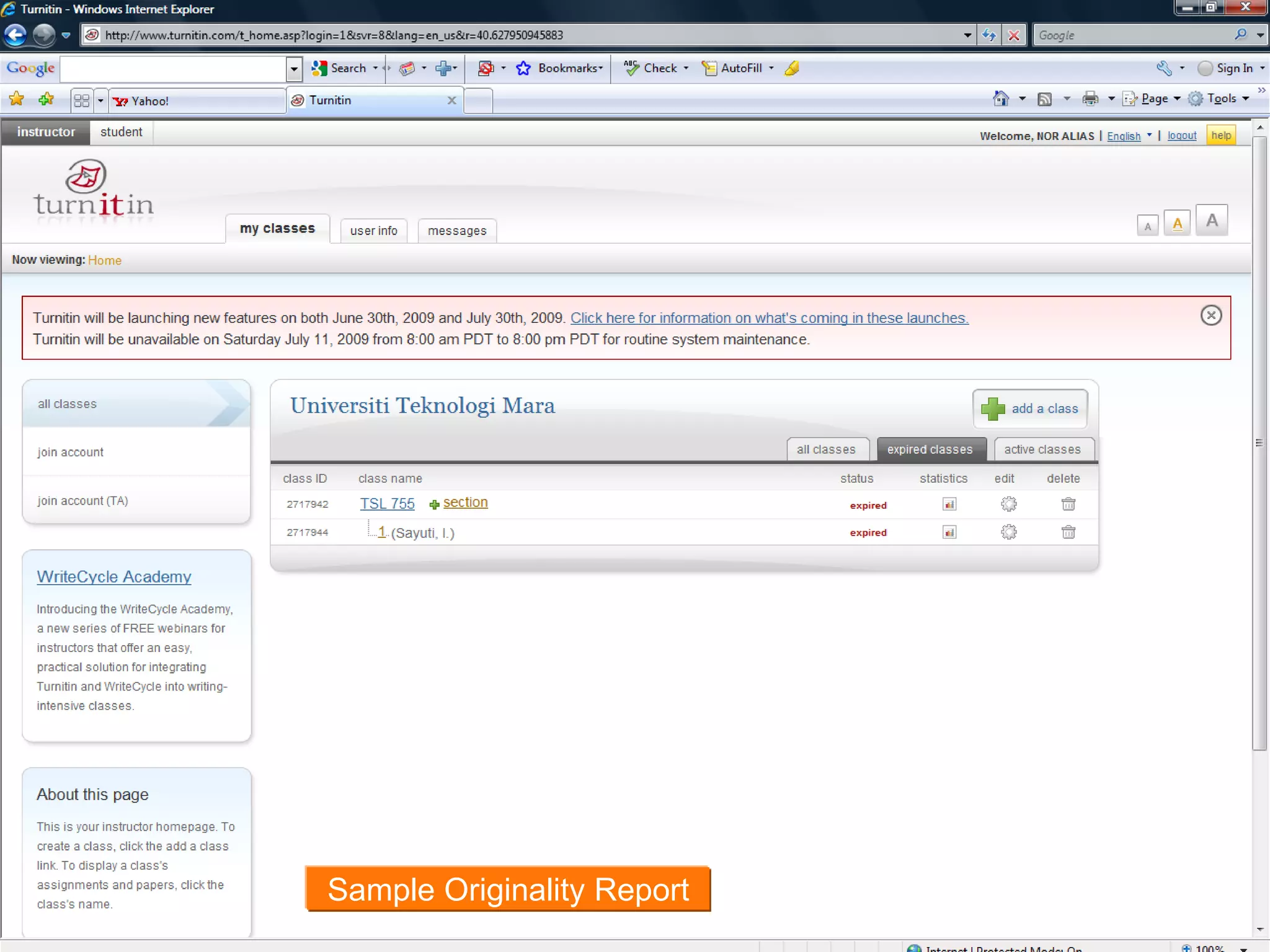Click the printer icon in toolbar

point(1090,99)
